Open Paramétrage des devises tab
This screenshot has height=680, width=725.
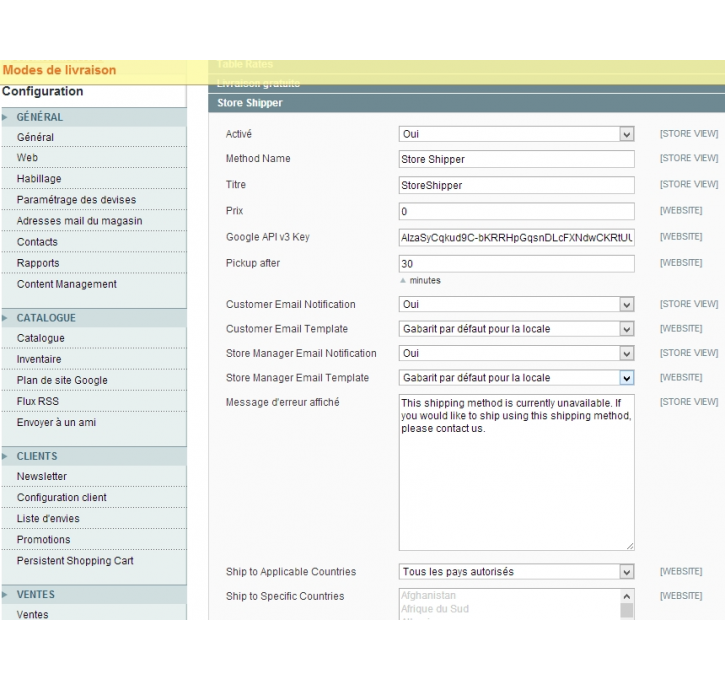coord(94,200)
